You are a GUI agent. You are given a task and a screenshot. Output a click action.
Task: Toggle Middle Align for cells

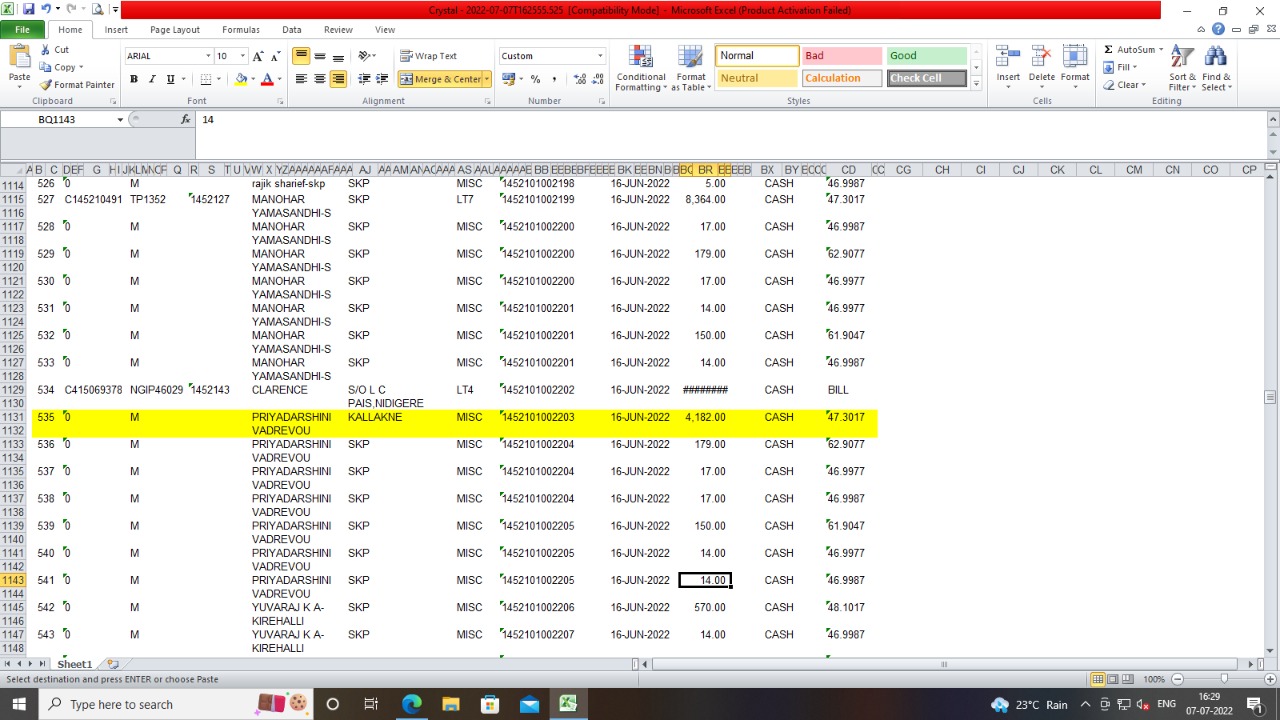coord(320,56)
